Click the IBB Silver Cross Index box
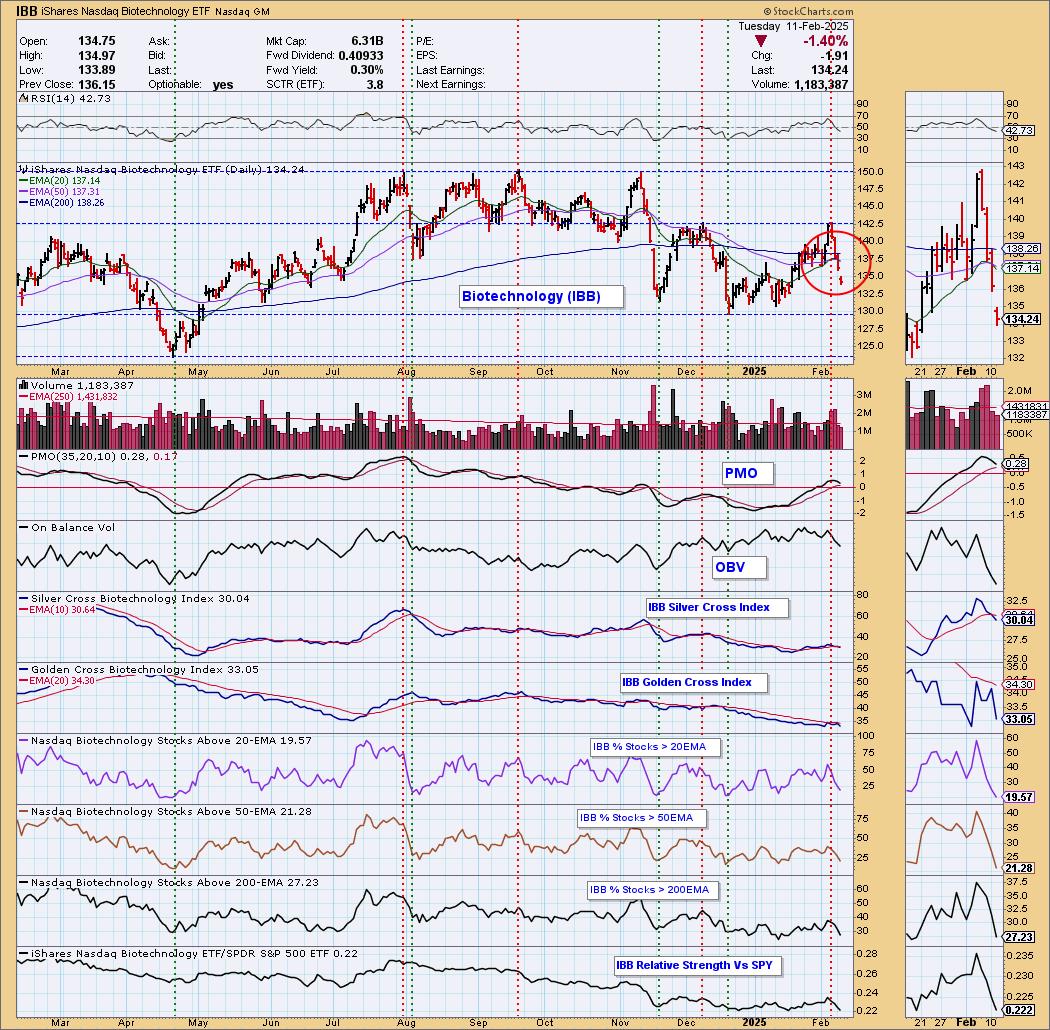Screen dimensions: 1050x1030 pyautogui.click(x=717, y=607)
